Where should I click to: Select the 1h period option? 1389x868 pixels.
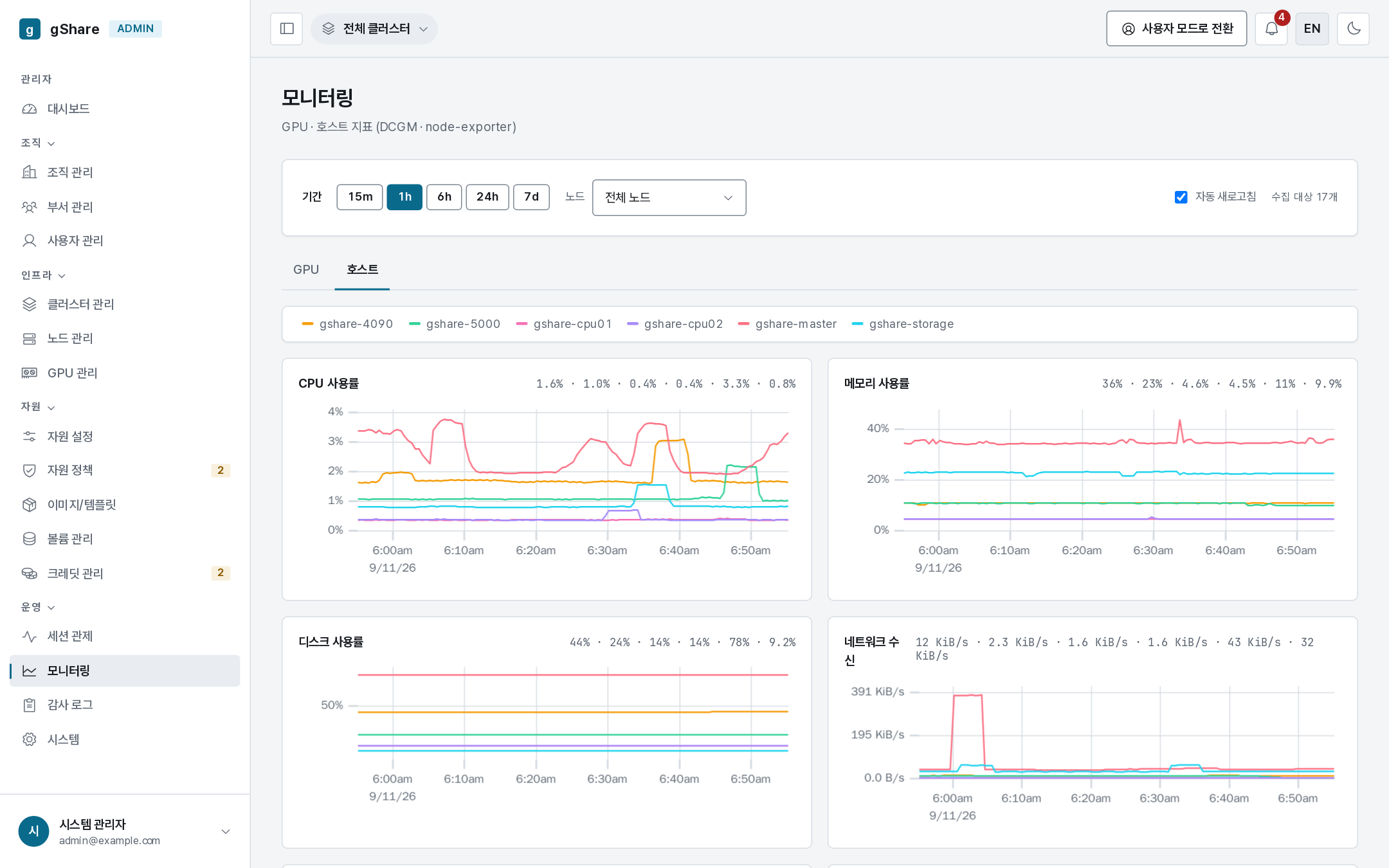[x=404, y=197]
